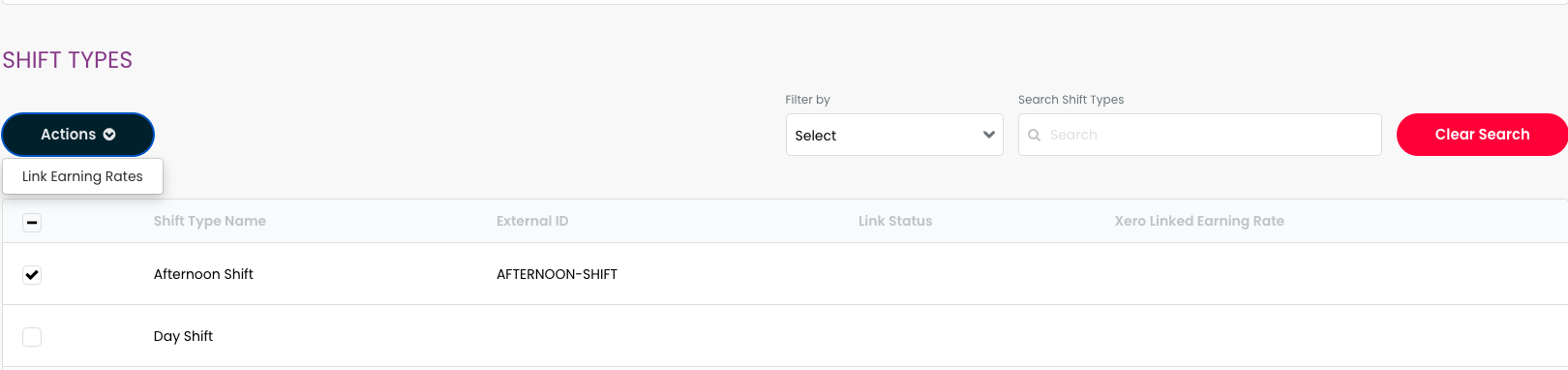Click the SHIFT TYPES section heading
Image resolution: width=1568 pixels, height=370 pixels.
pyautogui.click(x=67, y=60)
